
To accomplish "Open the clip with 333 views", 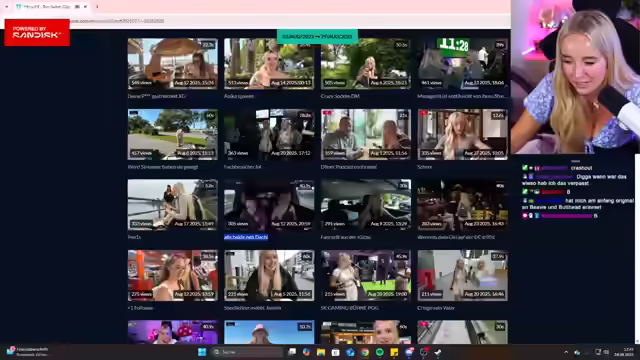I will point(173,204).
